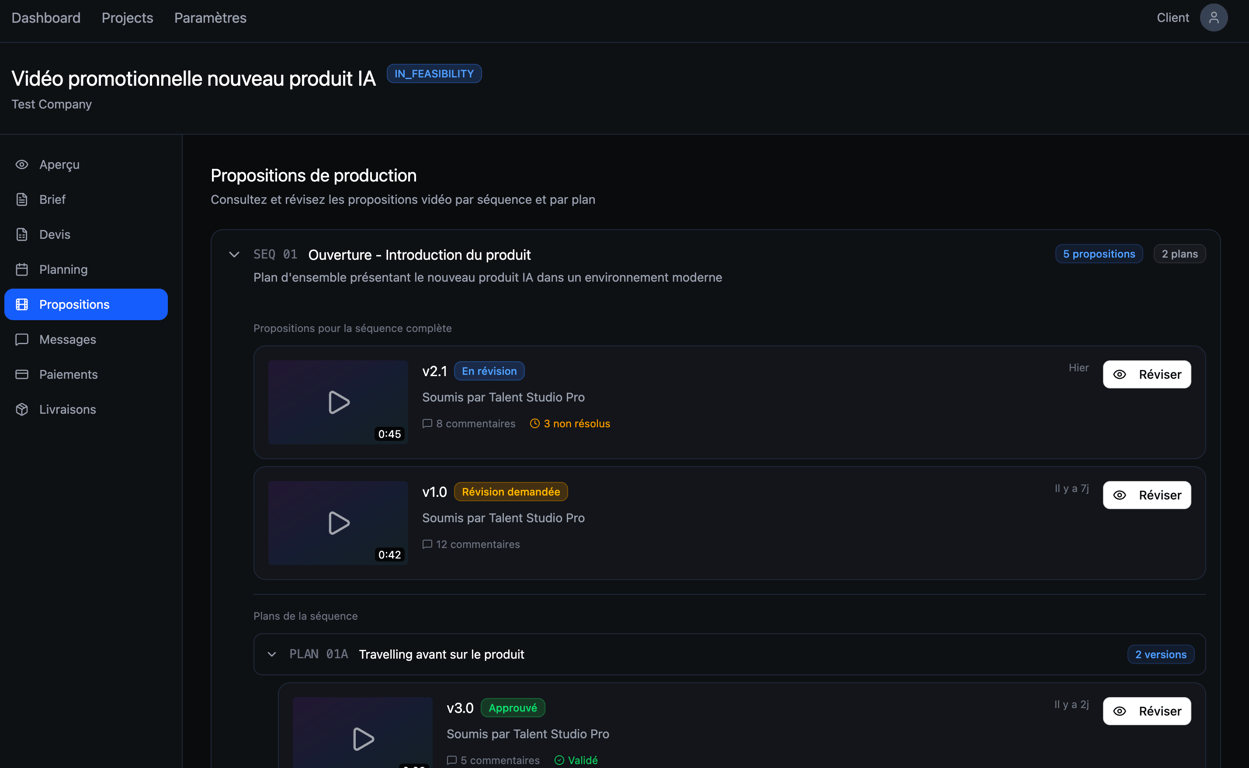Click the IN_FEASIBILITY status badge

[x=434, y=74]
